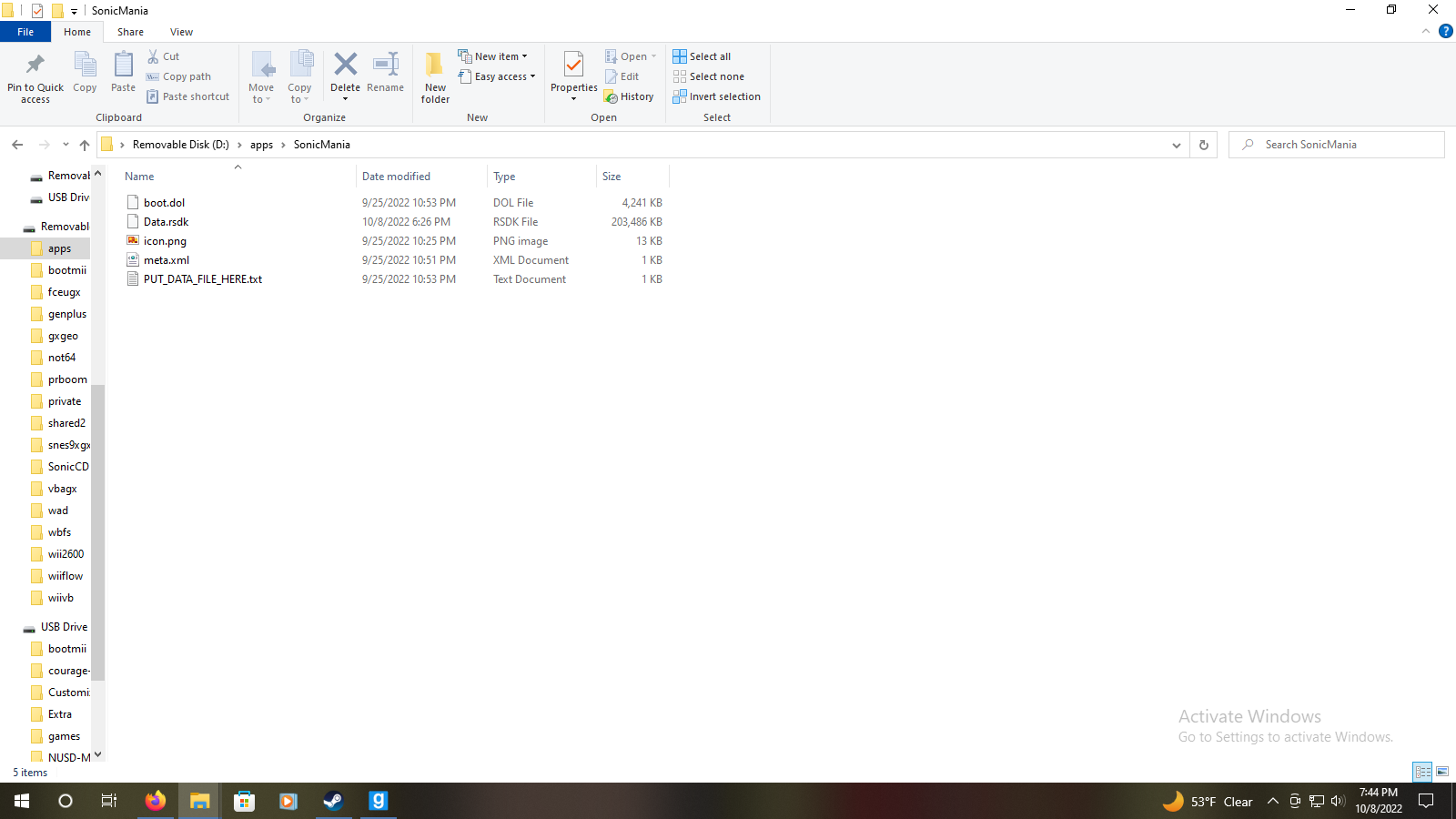This screenshot has height=819, width=1456.
Task: Click apps in the address breadcrumb
Action: tap(261, 145)
